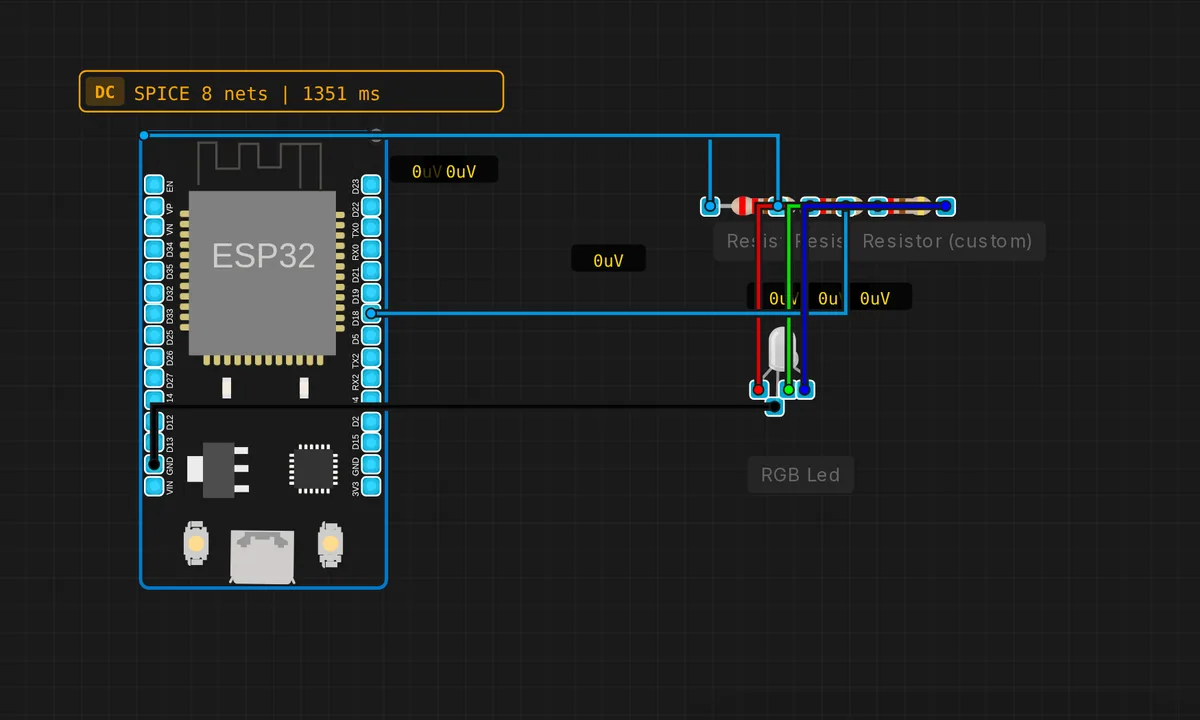
Task: Select the ESP32 D5 pin
Action: click(371, 336)
